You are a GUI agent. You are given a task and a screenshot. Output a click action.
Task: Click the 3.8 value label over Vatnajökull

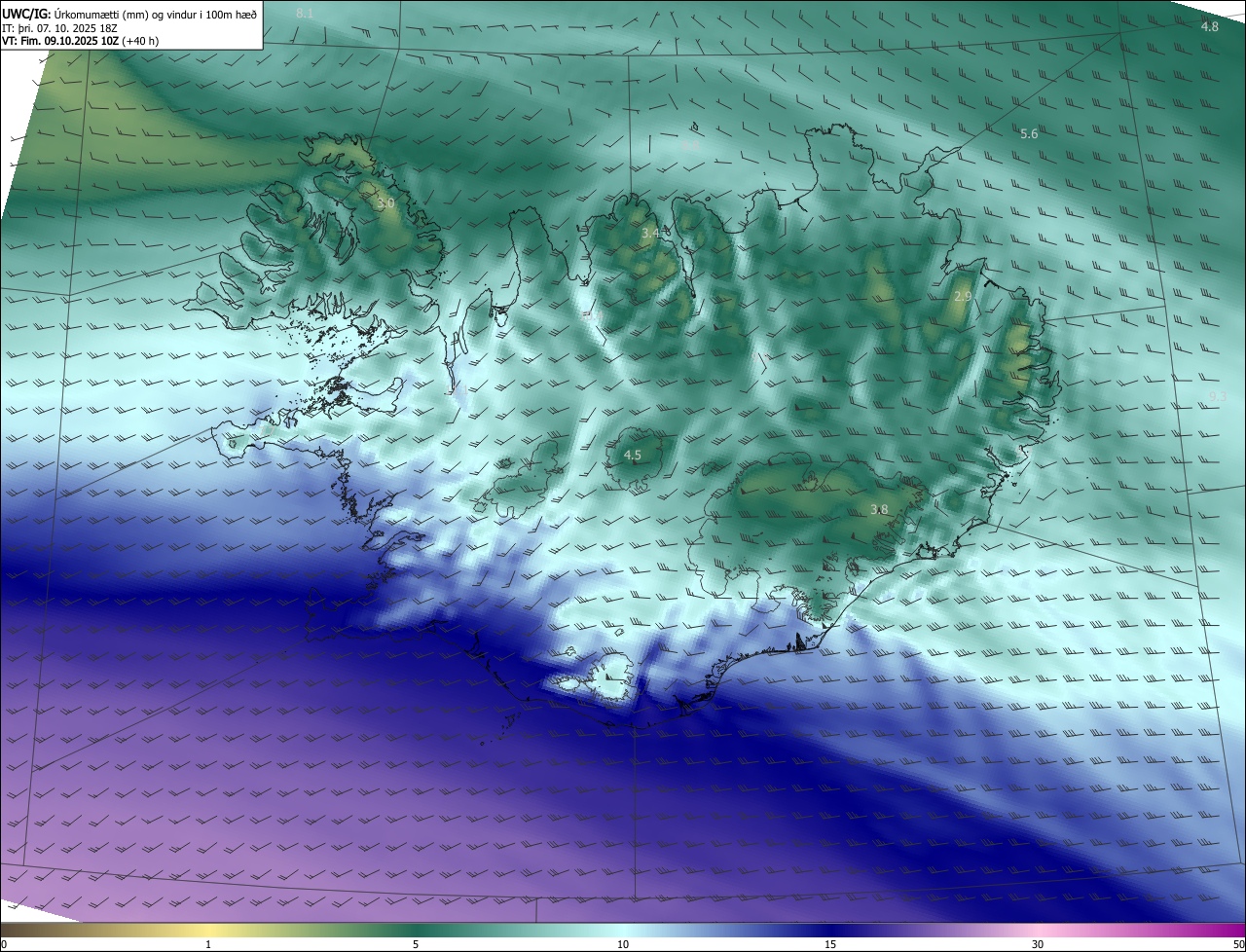tap(879, 510)
